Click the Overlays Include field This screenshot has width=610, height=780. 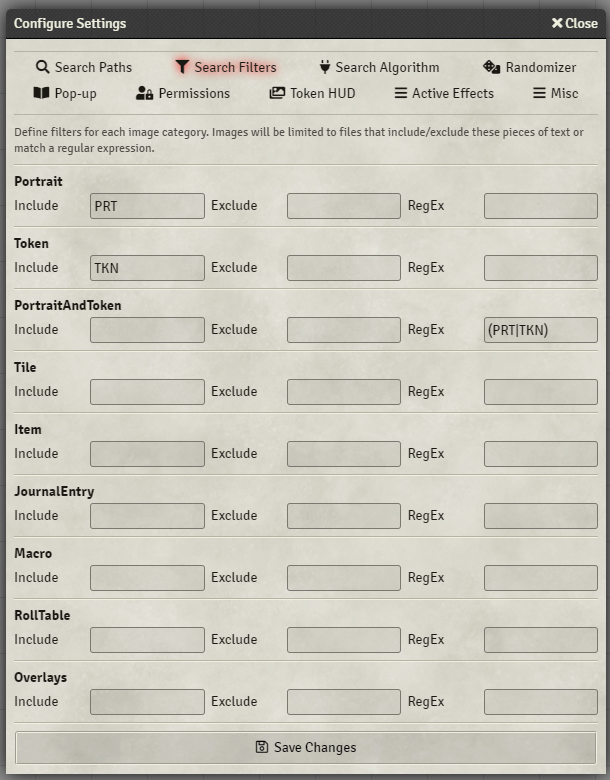[x=147, y=702]
